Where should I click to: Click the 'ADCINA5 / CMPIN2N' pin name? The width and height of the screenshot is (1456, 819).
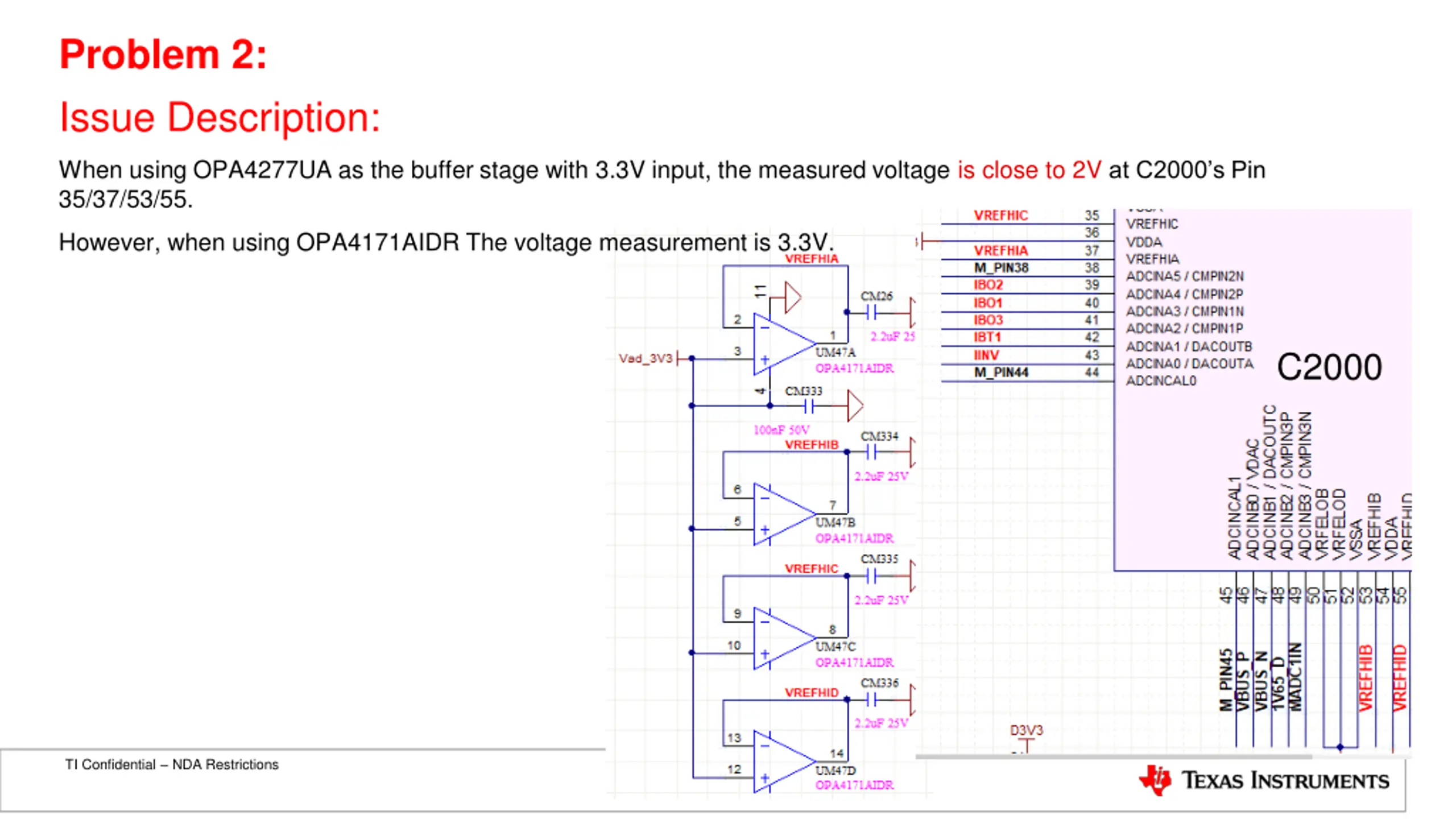(x=1185, y=276)
